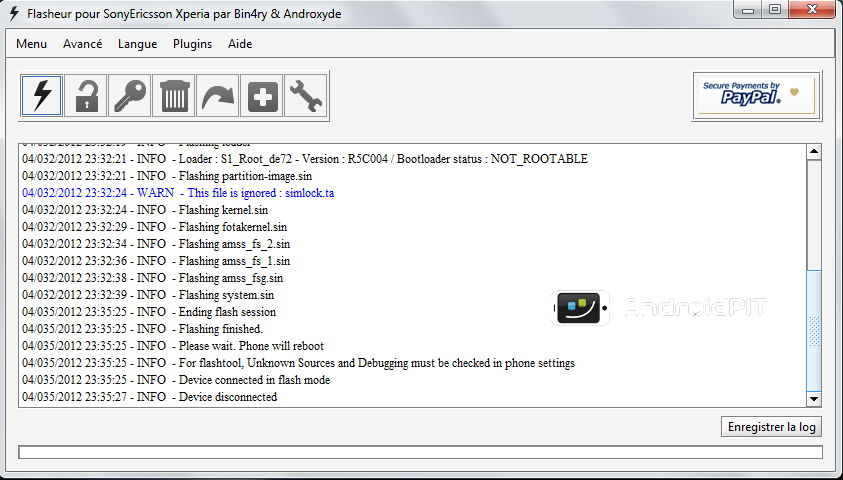Click the blue WARN simlock.ta log line
Screen dimensions: 843x480
pos(178,193)
